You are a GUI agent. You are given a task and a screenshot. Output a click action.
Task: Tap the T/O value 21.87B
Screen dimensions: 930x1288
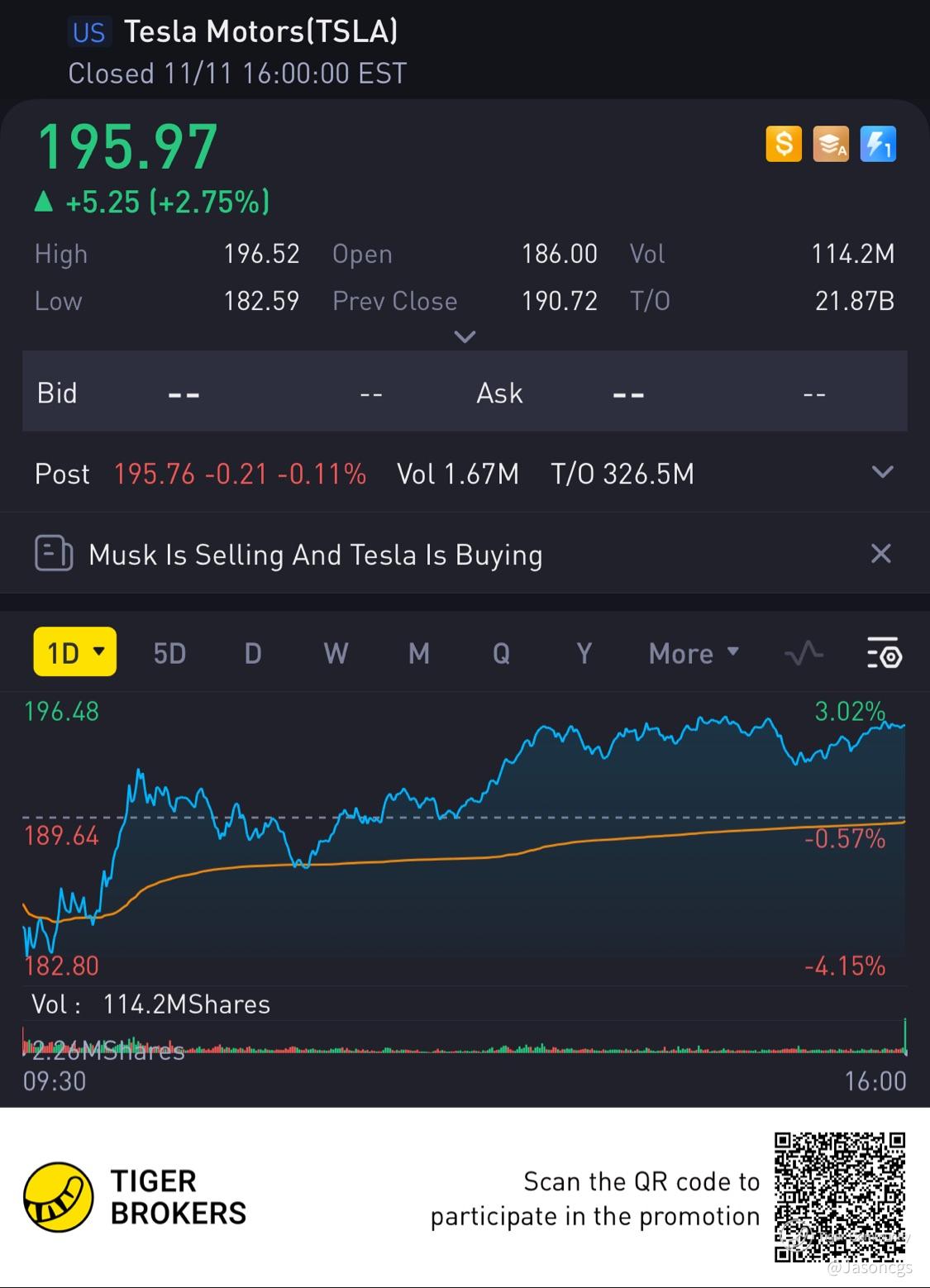click(x=855, y=301)
